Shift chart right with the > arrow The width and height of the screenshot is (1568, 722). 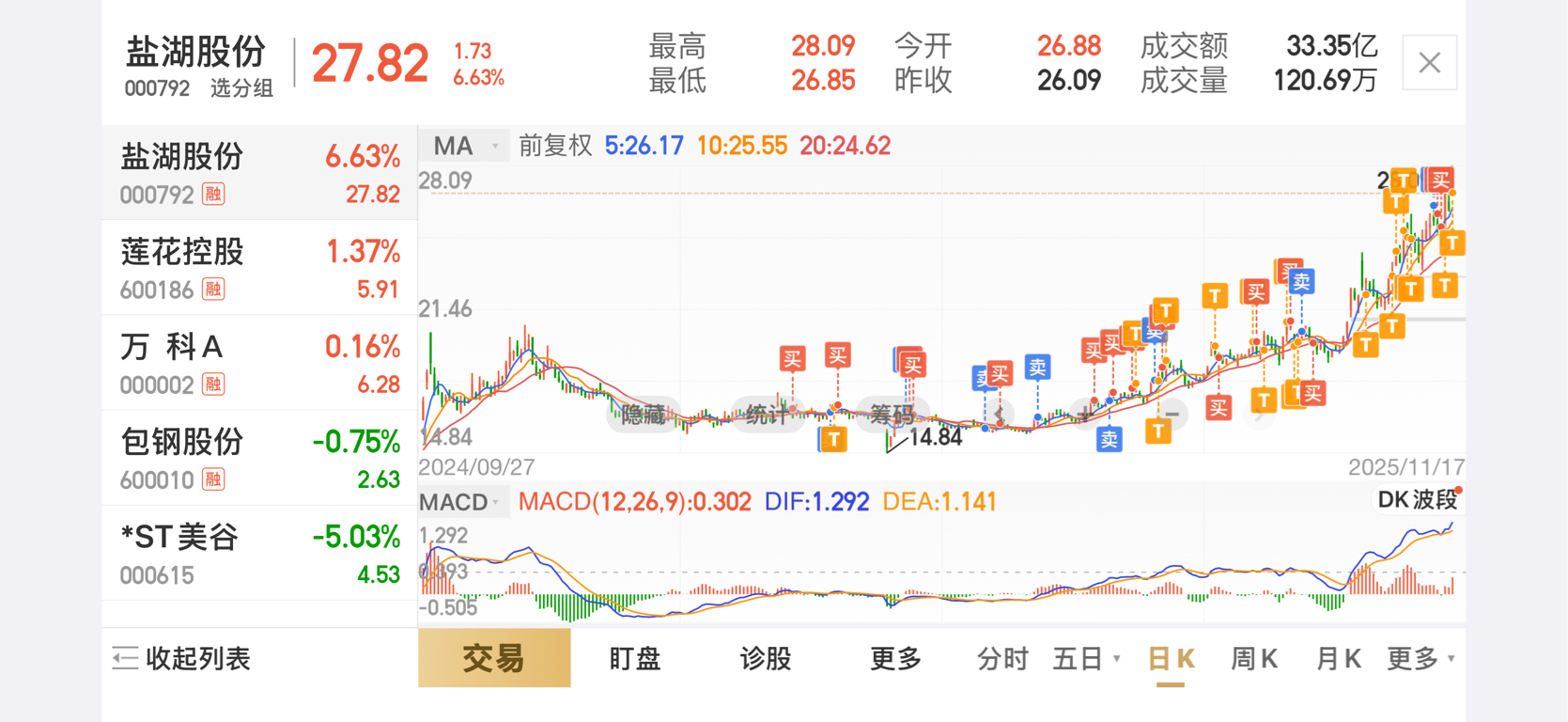1258,414
